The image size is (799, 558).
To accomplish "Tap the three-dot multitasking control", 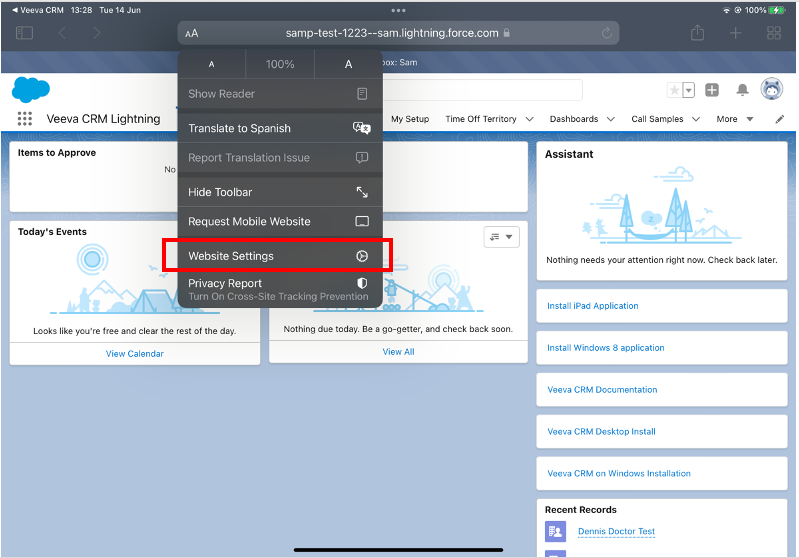I will tap(398, 10).
